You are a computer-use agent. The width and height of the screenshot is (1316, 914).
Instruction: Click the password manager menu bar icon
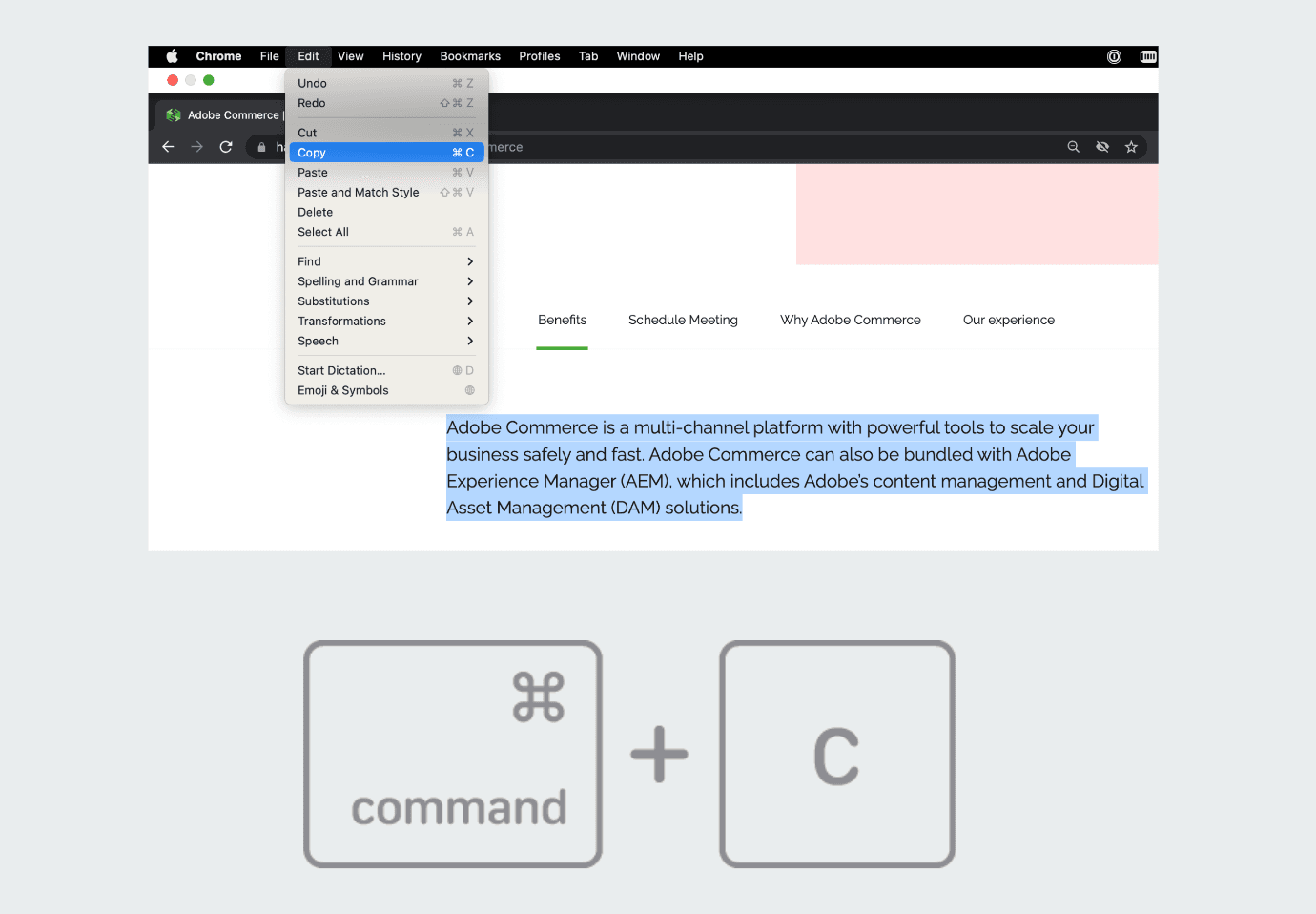[x=1114, y=56]
